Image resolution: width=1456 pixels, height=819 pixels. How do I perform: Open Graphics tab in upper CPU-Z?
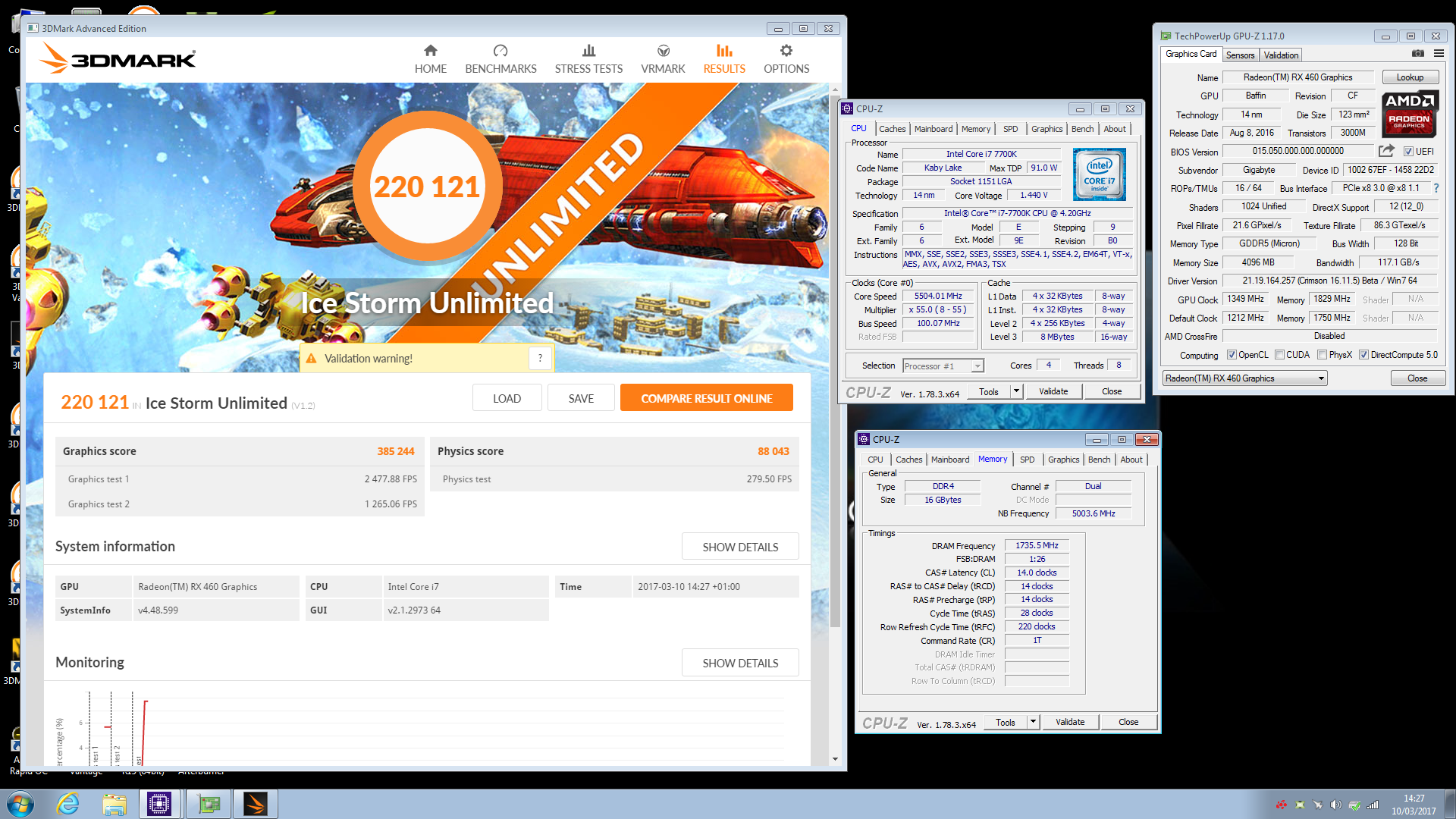(x=1046, y=129)
